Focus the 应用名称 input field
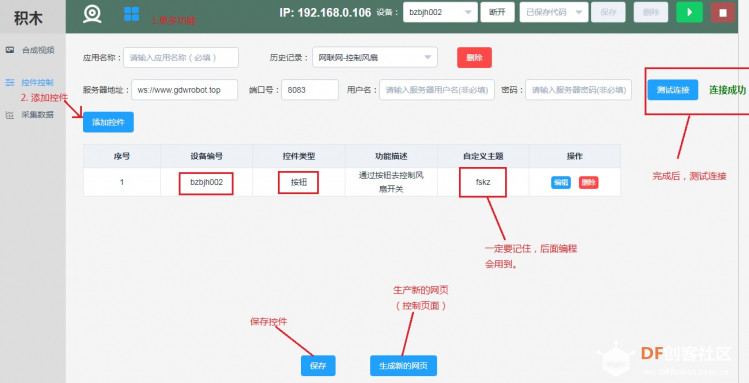The image size is (749, 383). click(181, 57)
